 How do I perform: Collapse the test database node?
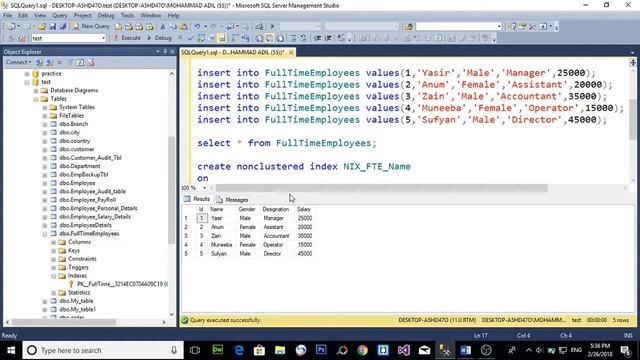27,82
